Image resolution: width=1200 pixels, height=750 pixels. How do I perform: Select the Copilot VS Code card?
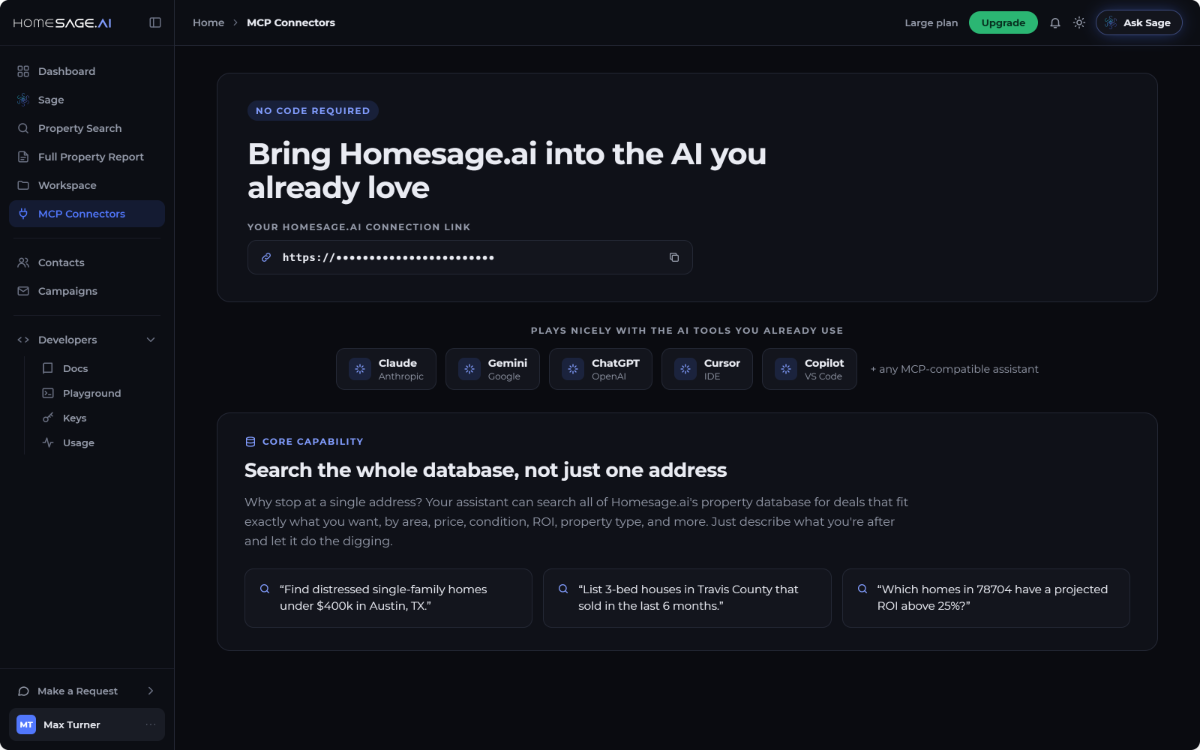coord(809,369)
